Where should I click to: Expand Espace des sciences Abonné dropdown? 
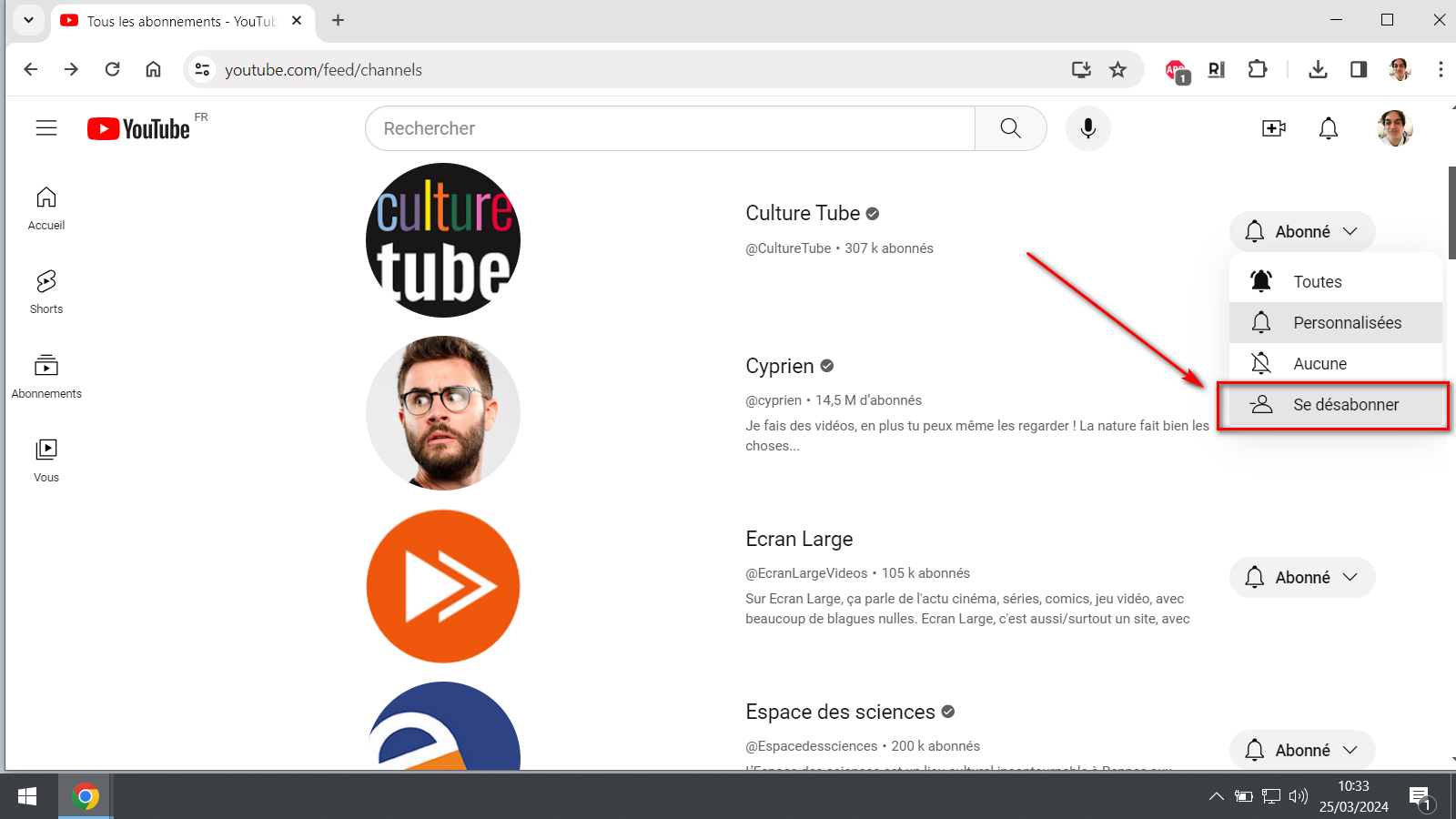[1302, 749]
